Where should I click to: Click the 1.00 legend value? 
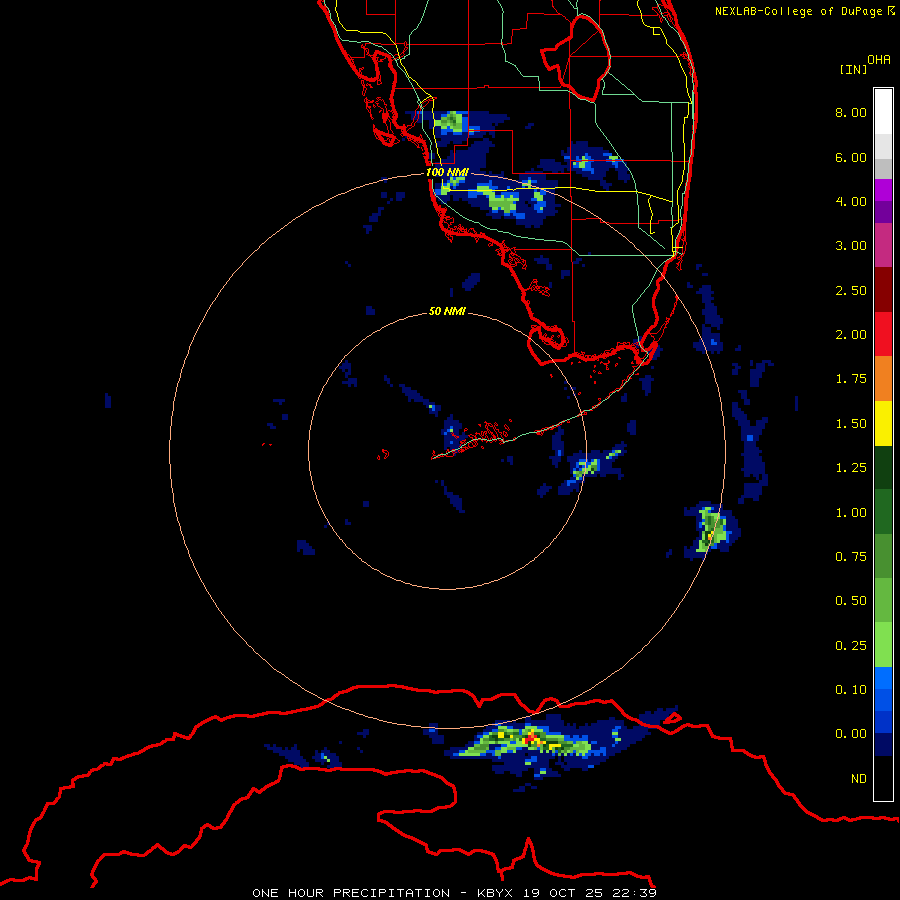pos(851,513)
